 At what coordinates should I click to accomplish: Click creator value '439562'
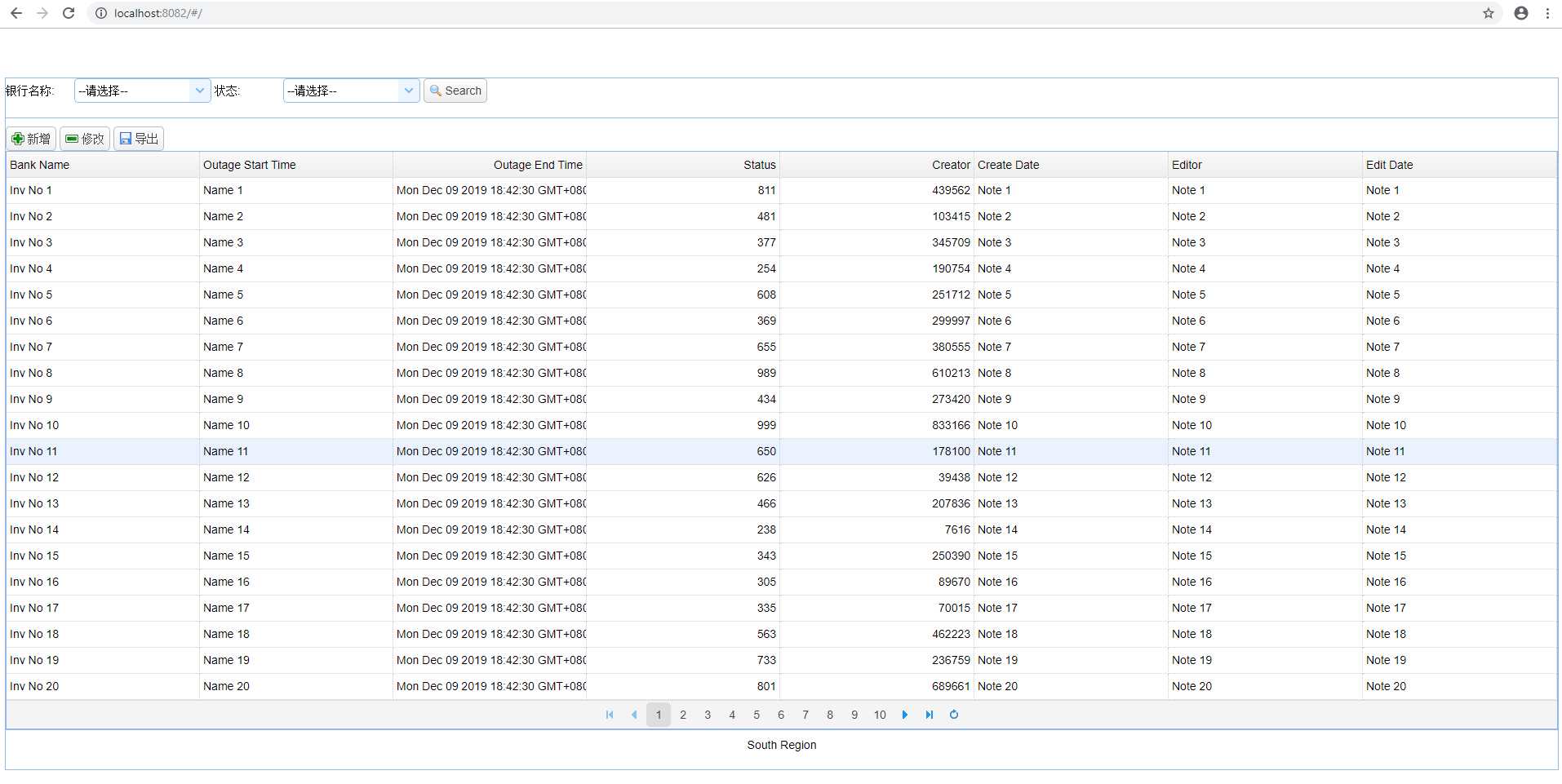click(x=951, y=190)
